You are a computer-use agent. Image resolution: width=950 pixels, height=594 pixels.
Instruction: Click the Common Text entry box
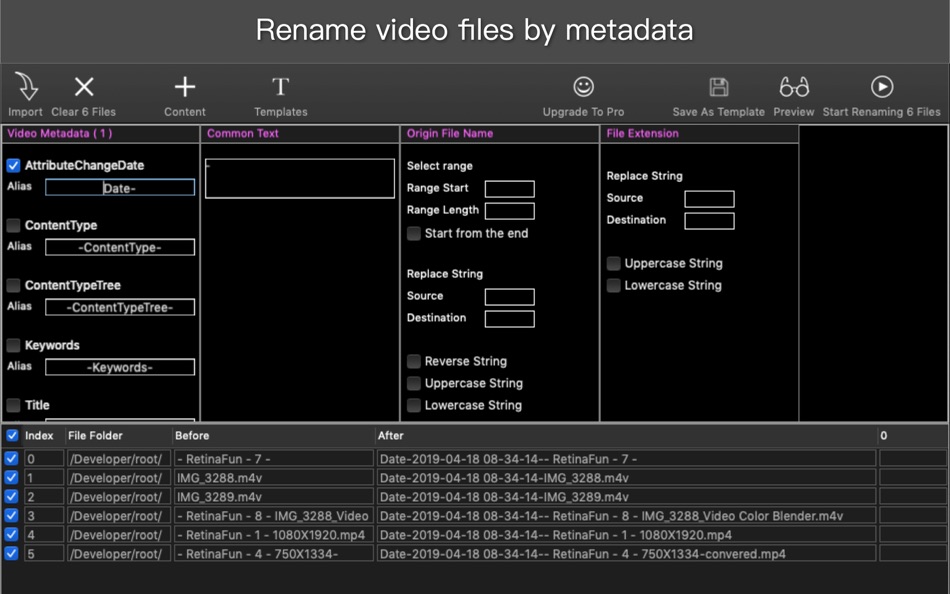tap(300, 178)
